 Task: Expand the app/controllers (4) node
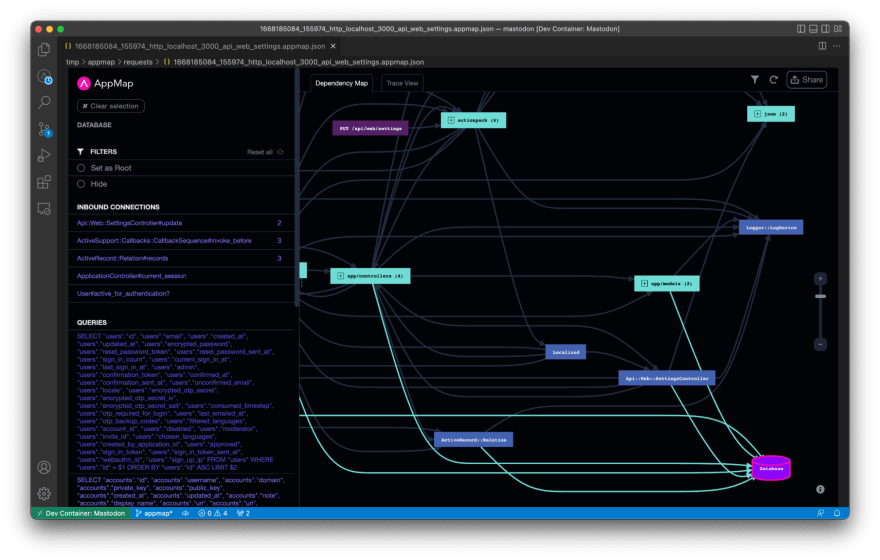coord(340,276)
